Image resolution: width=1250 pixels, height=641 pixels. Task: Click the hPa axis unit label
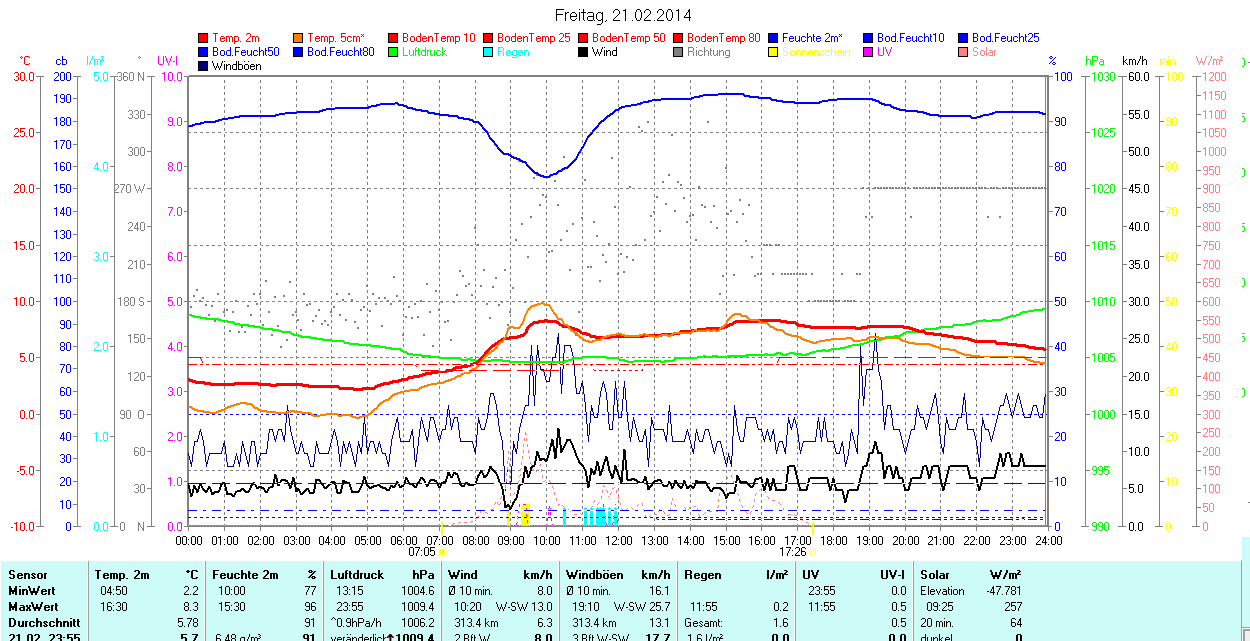point(1095,61)
